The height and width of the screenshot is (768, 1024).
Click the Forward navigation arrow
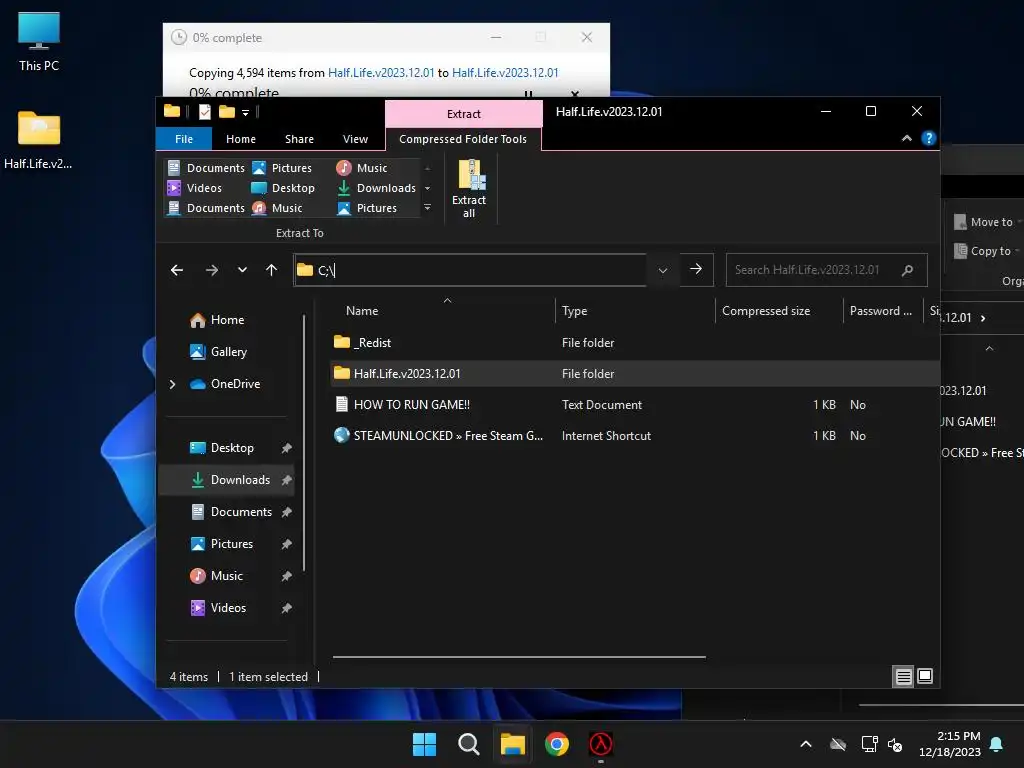(x=212, y=270)
